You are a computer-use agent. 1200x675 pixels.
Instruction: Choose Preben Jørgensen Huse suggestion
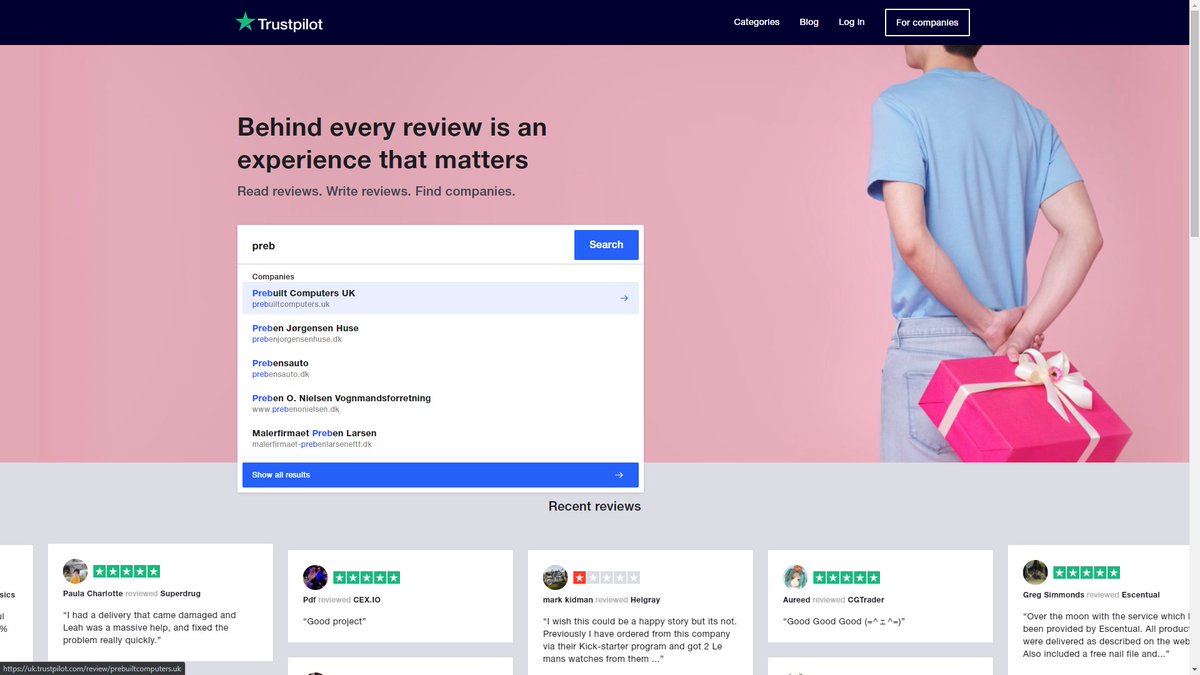tap(440, 333)
